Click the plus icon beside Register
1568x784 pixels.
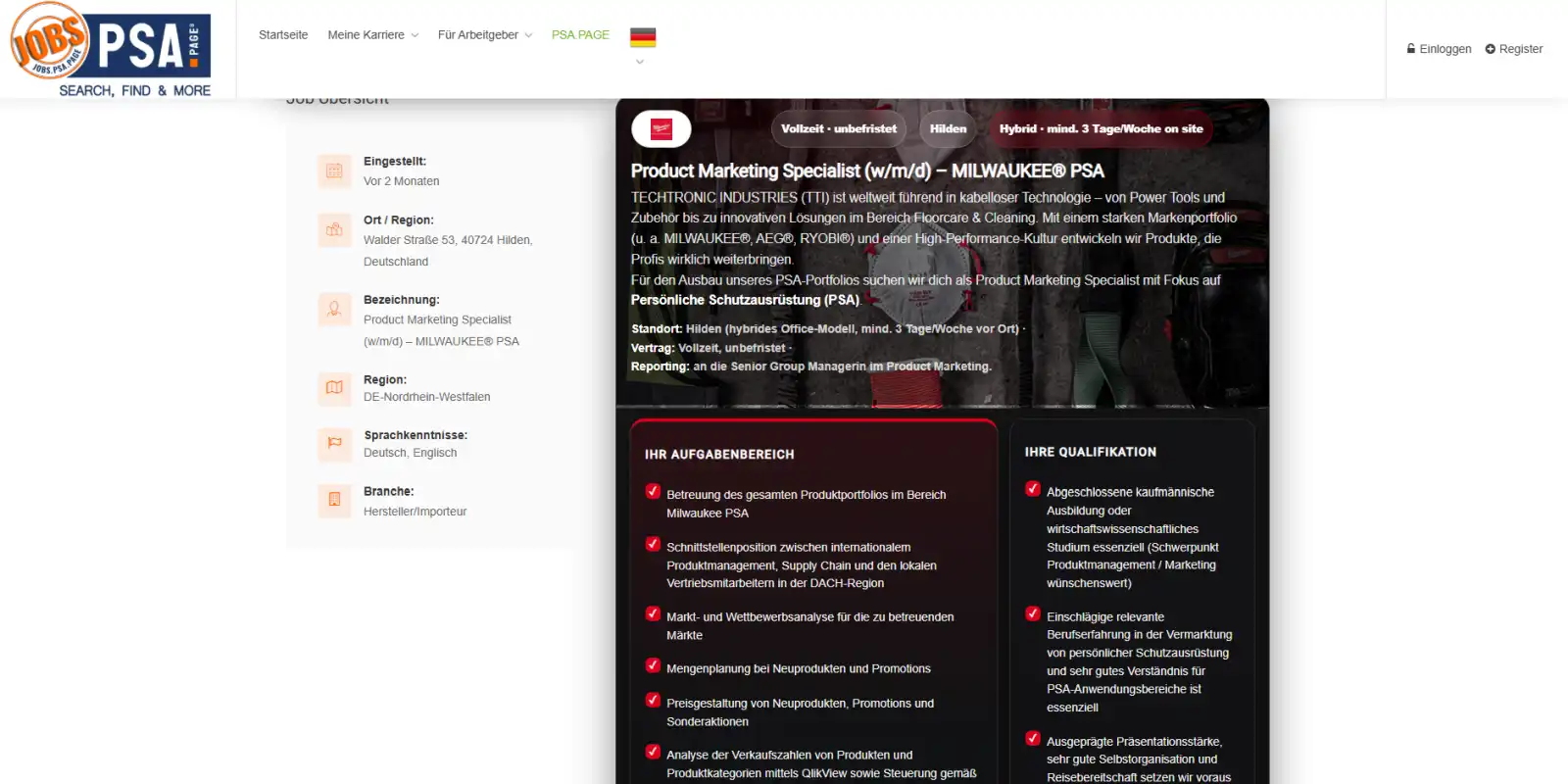point(1491,49)
